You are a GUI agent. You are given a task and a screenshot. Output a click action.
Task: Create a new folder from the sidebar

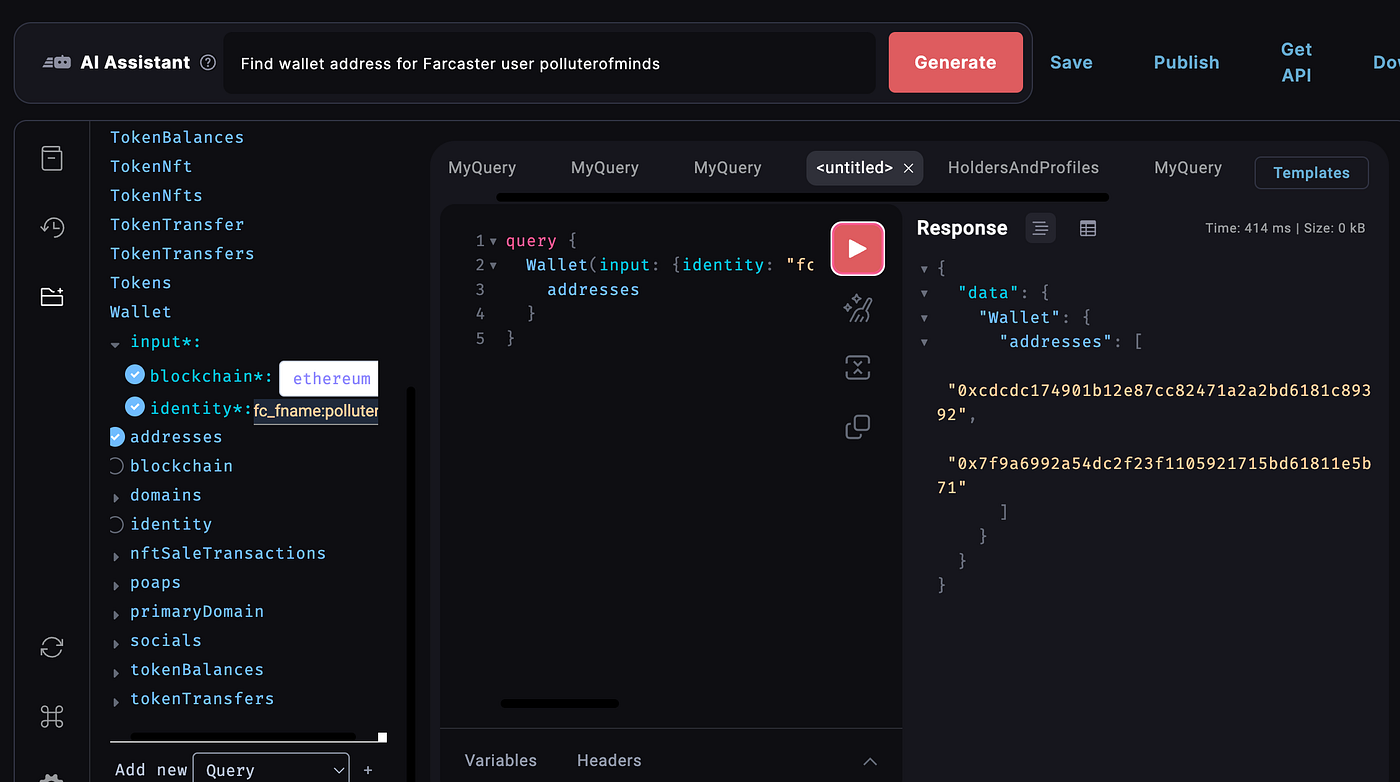(x=51, y=297)
